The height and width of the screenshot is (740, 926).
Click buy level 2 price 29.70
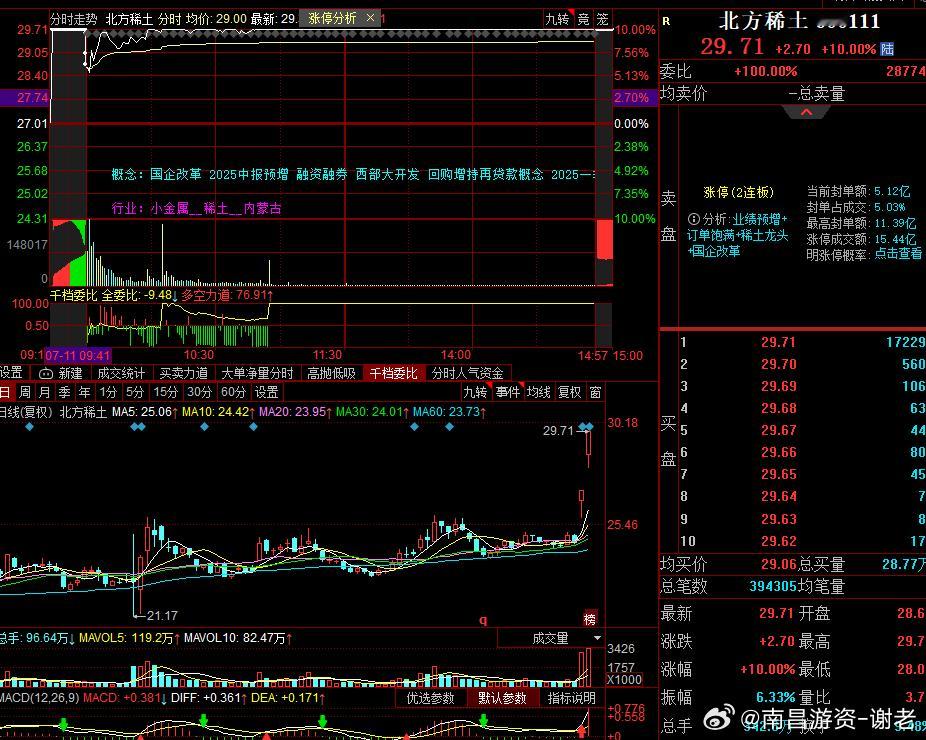[x=778, y=364]
